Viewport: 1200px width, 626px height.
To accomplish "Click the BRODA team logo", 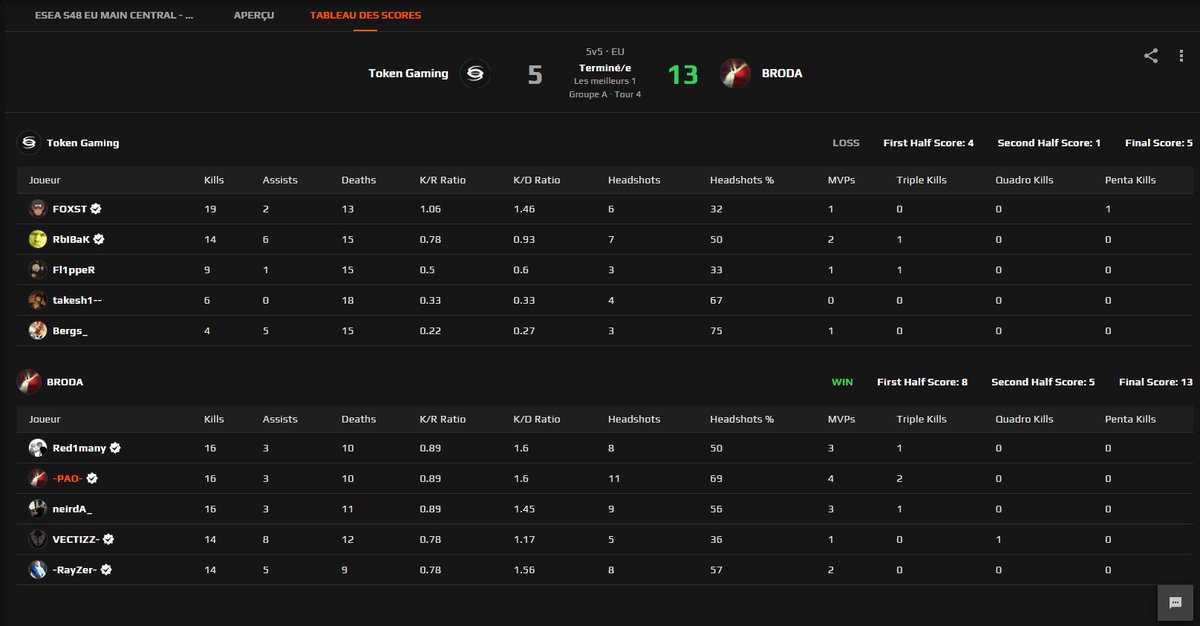I will coord(734,72).
